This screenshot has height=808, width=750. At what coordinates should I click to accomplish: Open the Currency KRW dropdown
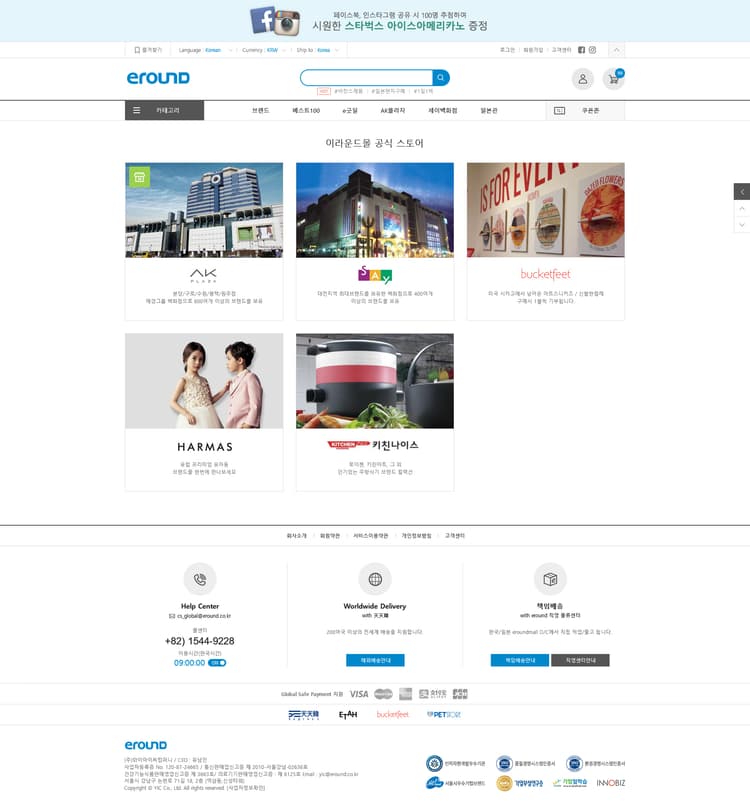pos(264,50)
